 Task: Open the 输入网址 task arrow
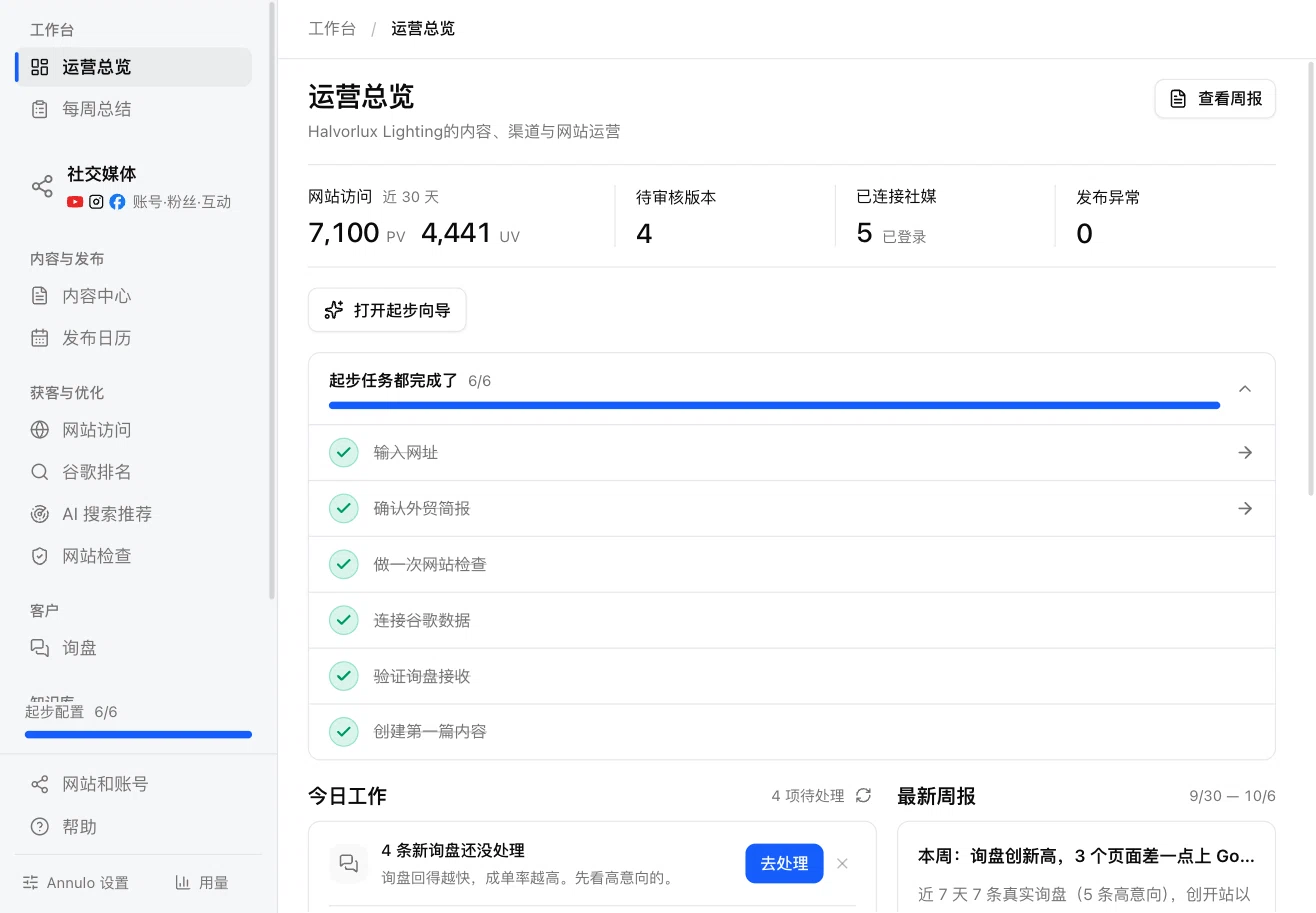click(1245, 453)
